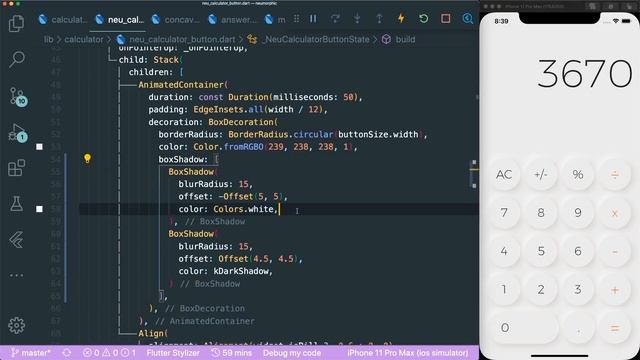Open the Manage settings gear

[16, 325]
